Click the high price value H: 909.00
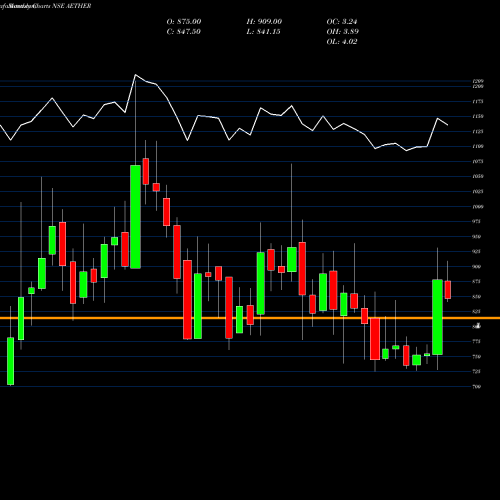This screenshot has width=500, height=500. 264,22
